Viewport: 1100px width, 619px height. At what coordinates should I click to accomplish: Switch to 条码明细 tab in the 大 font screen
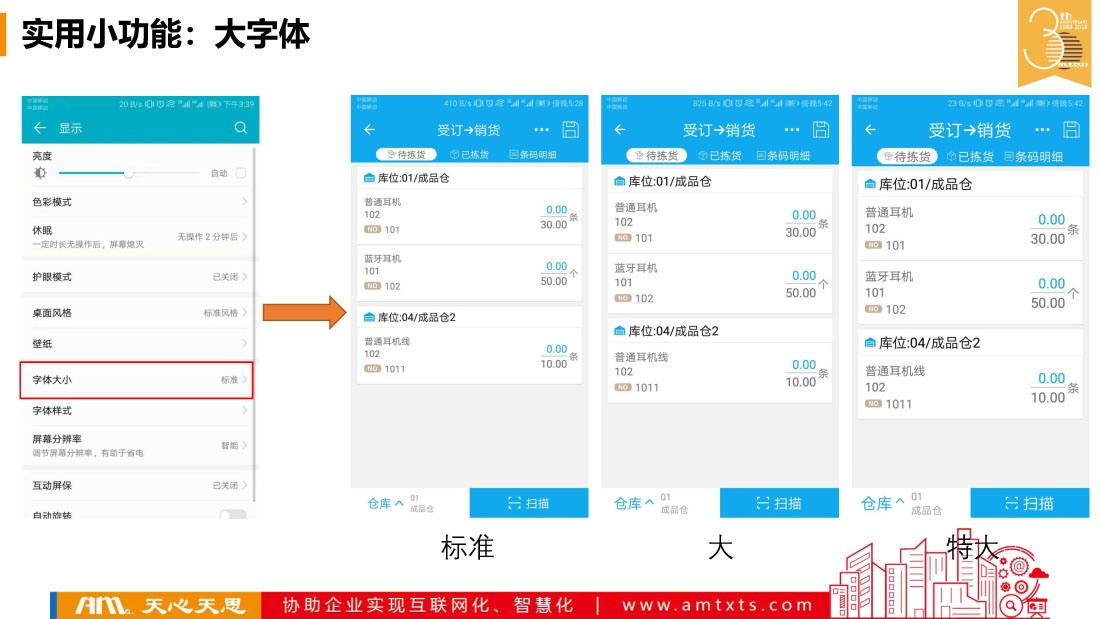pyautogui.click(x=783, y=156)
